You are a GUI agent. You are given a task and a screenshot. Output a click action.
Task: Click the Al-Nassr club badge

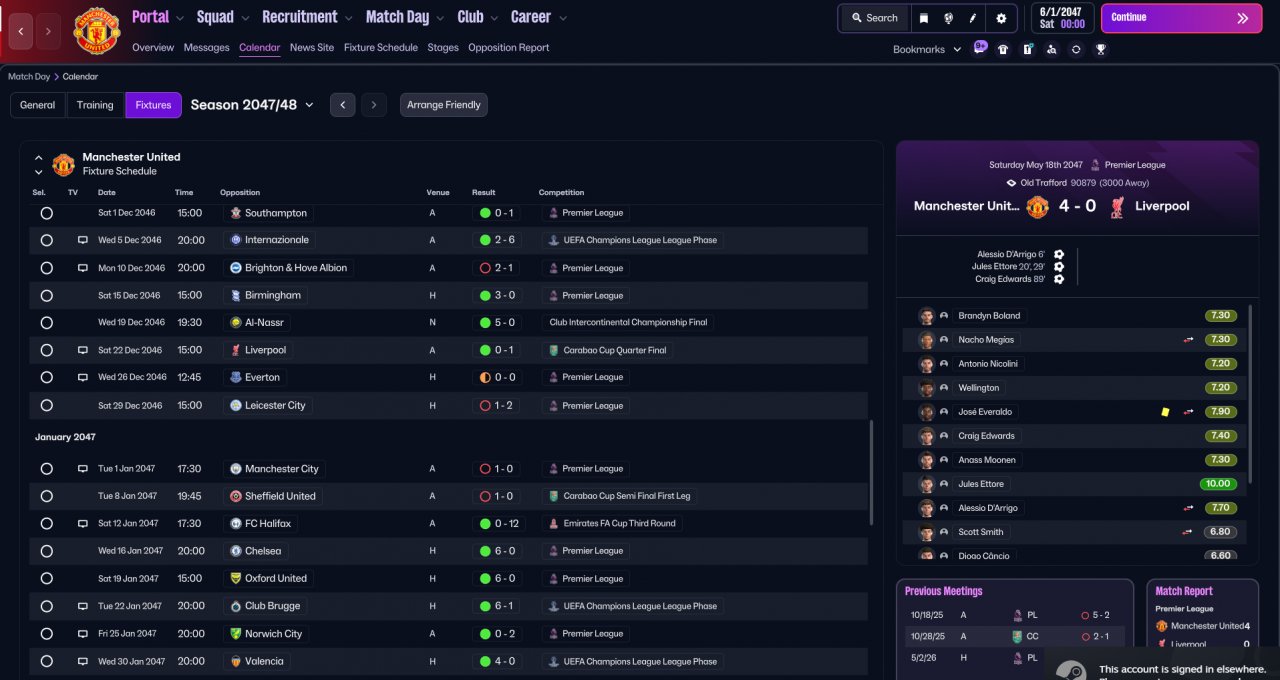click(x=236, y=323)
